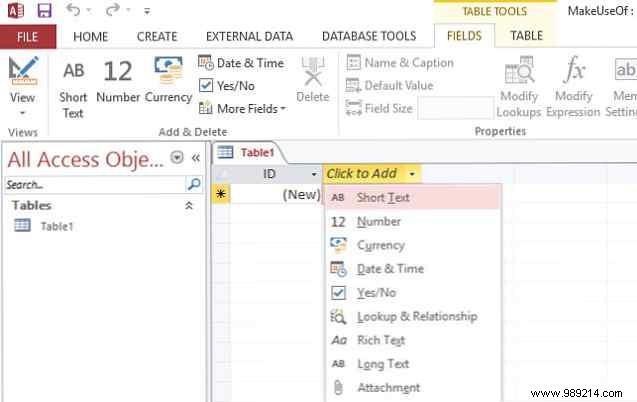Choose Yes/No from the dropdown menu
Screen dimensions: 637x402
tap(413, 292)
